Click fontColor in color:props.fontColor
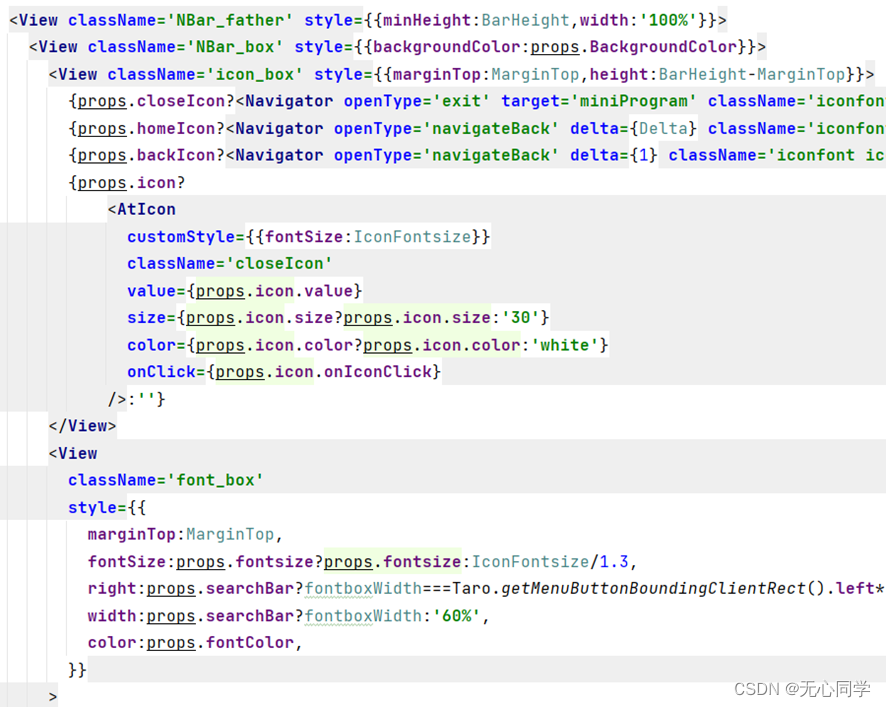This screenshot has height=707, width=886. pyautogui.click(x=249, y=643)
